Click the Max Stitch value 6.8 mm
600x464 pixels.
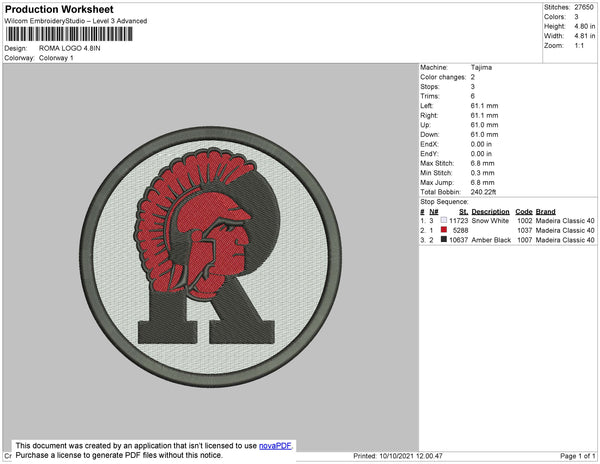482,163
